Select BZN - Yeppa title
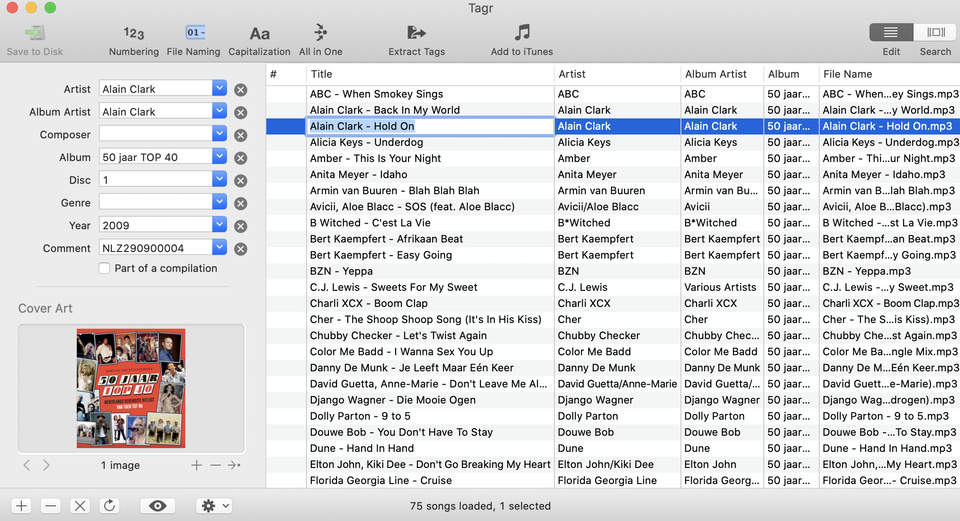The image size is (960, 521). point(341,271)
